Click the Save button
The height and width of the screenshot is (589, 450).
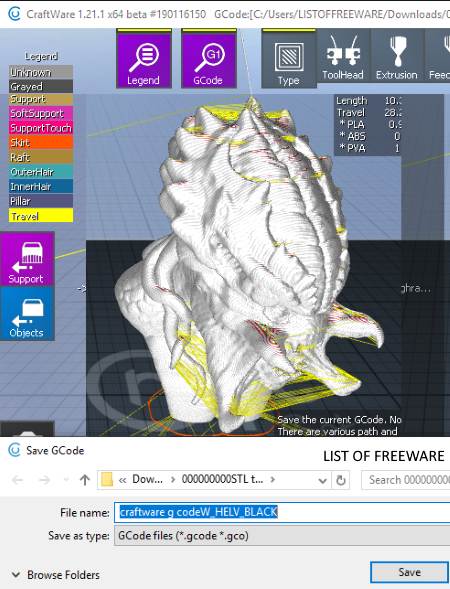[409, 572]
